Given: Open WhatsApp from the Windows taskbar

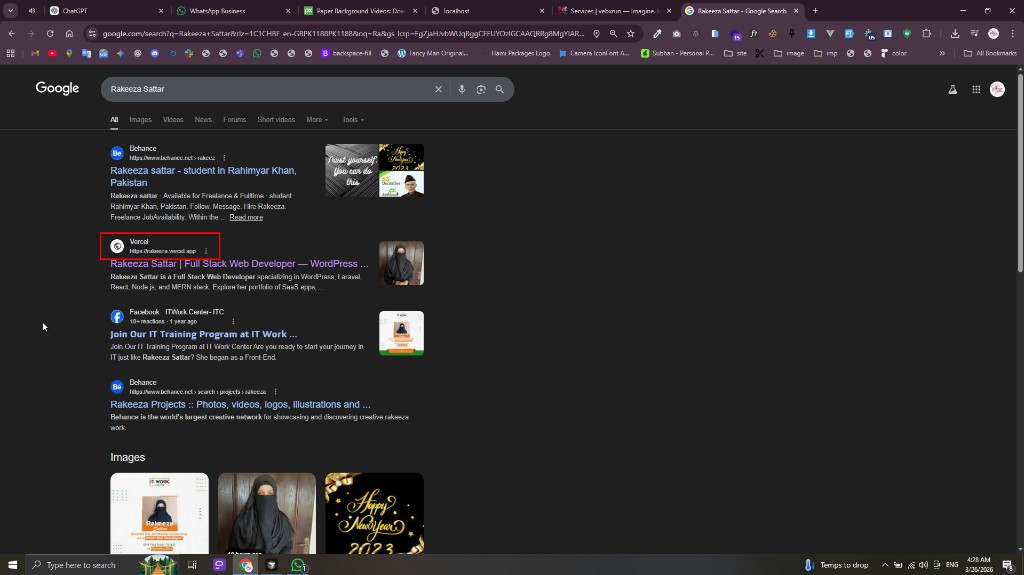Looking at the screenshot, I should pyautogui.click(x=298, y=565).
